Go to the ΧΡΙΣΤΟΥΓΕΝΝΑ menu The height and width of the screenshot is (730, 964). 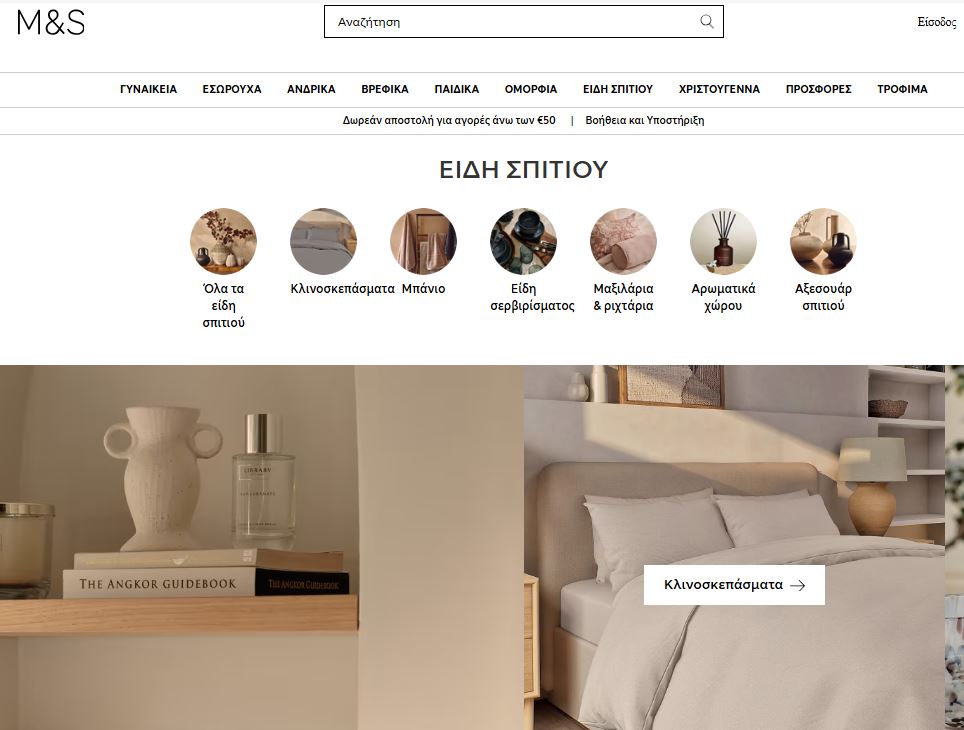[719, 89]
